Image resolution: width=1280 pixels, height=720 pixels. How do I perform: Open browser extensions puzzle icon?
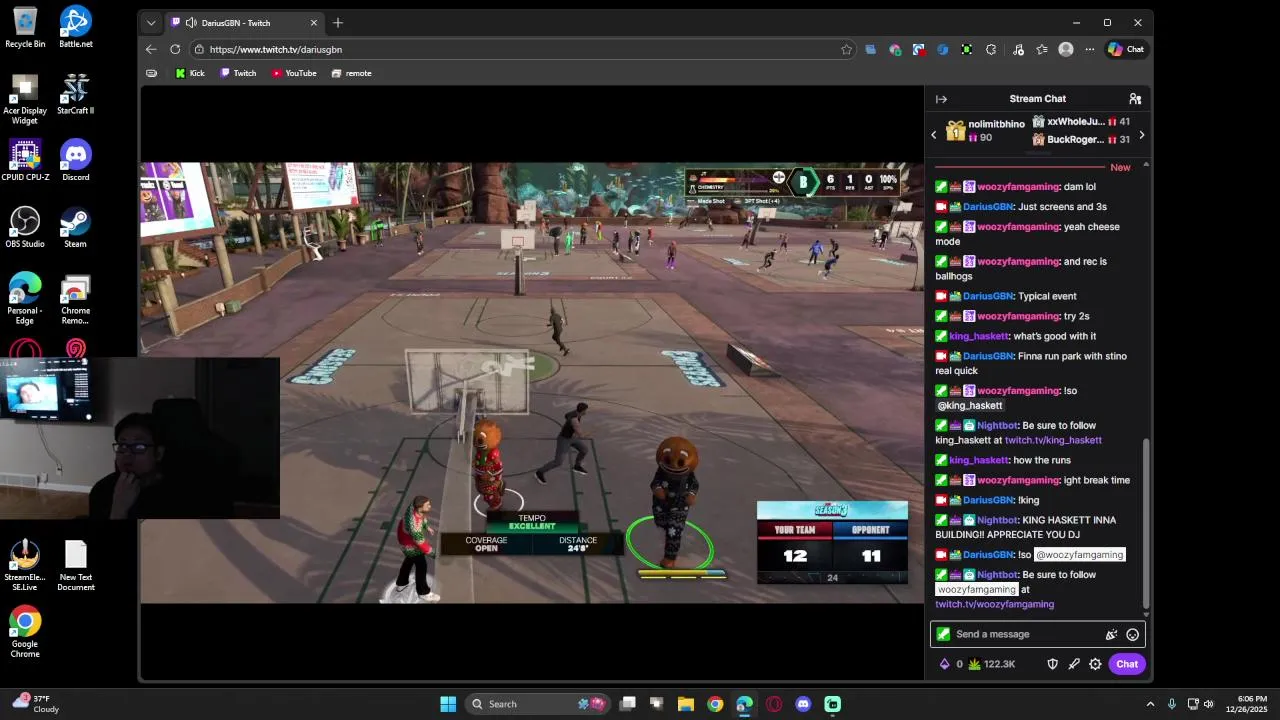pyautogui.click(x=991, y=49)
